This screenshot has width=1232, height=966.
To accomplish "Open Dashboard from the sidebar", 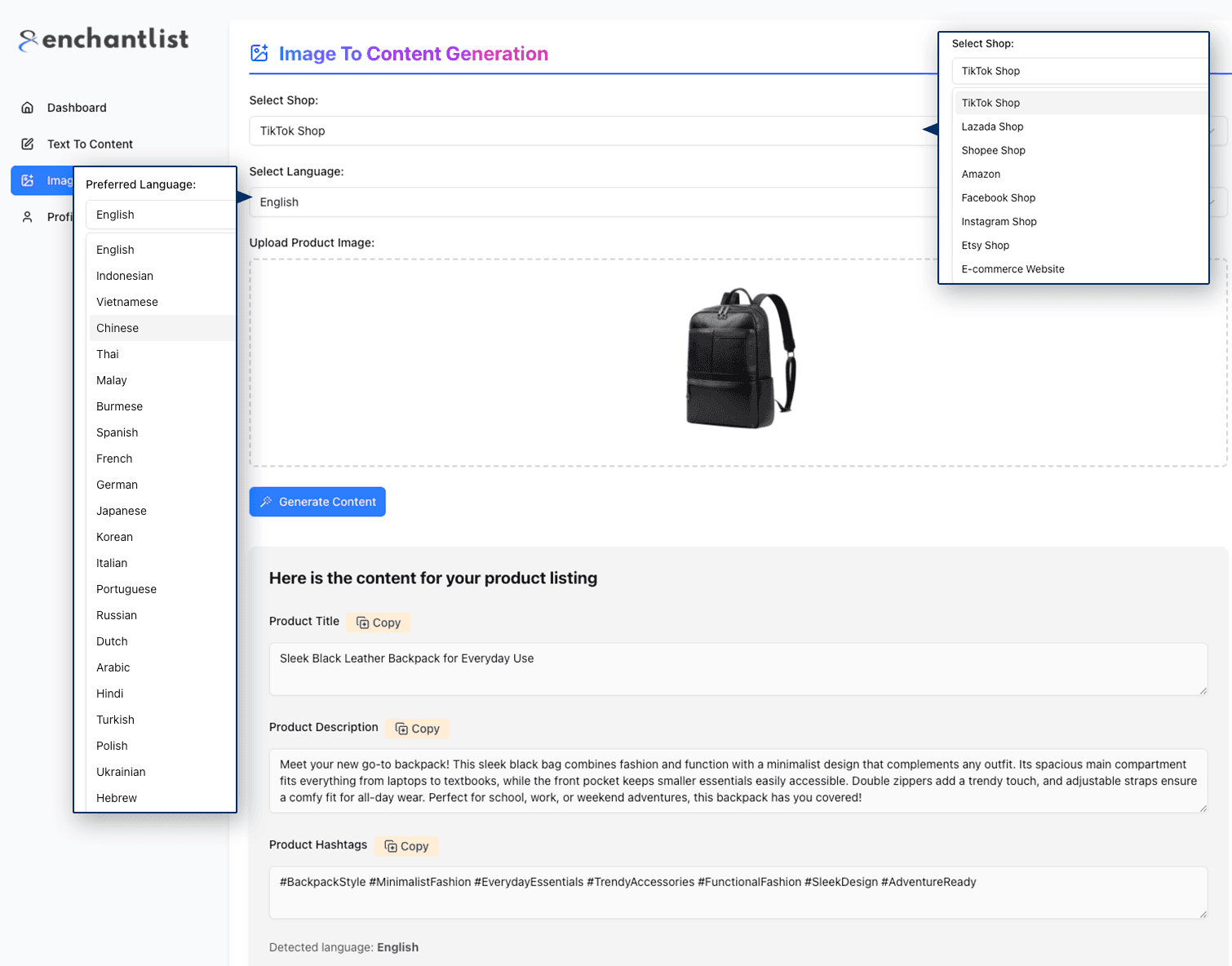I will pyautogui.click(x=77, y=108).
